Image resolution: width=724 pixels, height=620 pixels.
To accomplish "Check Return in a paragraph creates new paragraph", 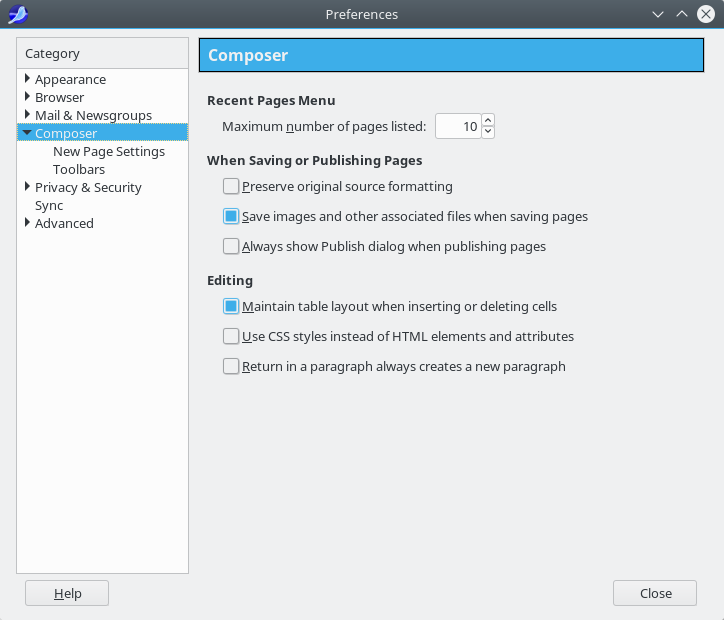I will coord(231,366).
